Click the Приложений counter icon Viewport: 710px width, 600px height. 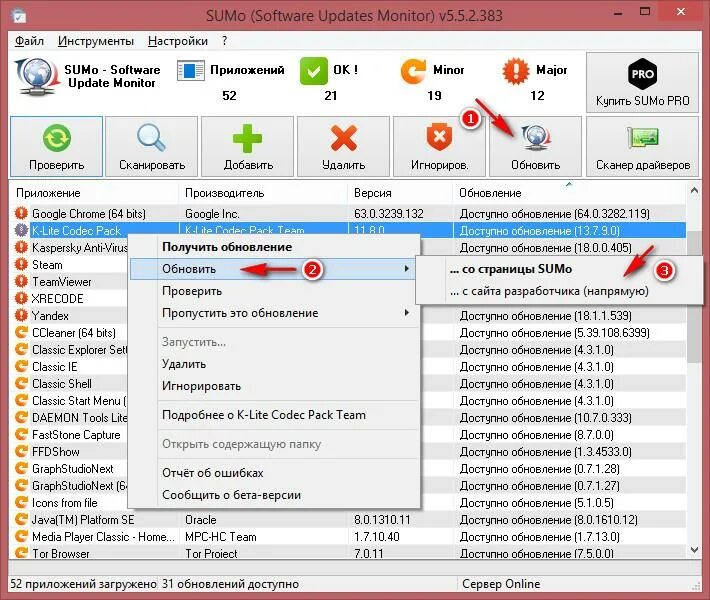[x=191, y=71]
